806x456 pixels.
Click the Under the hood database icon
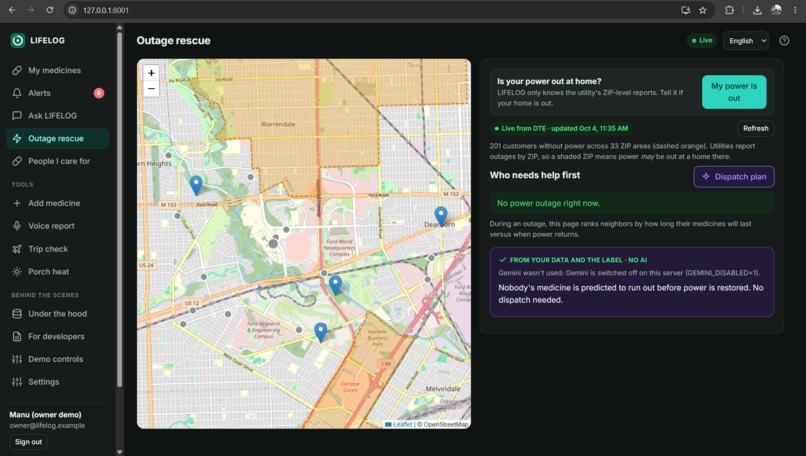[x=17, y=314]
